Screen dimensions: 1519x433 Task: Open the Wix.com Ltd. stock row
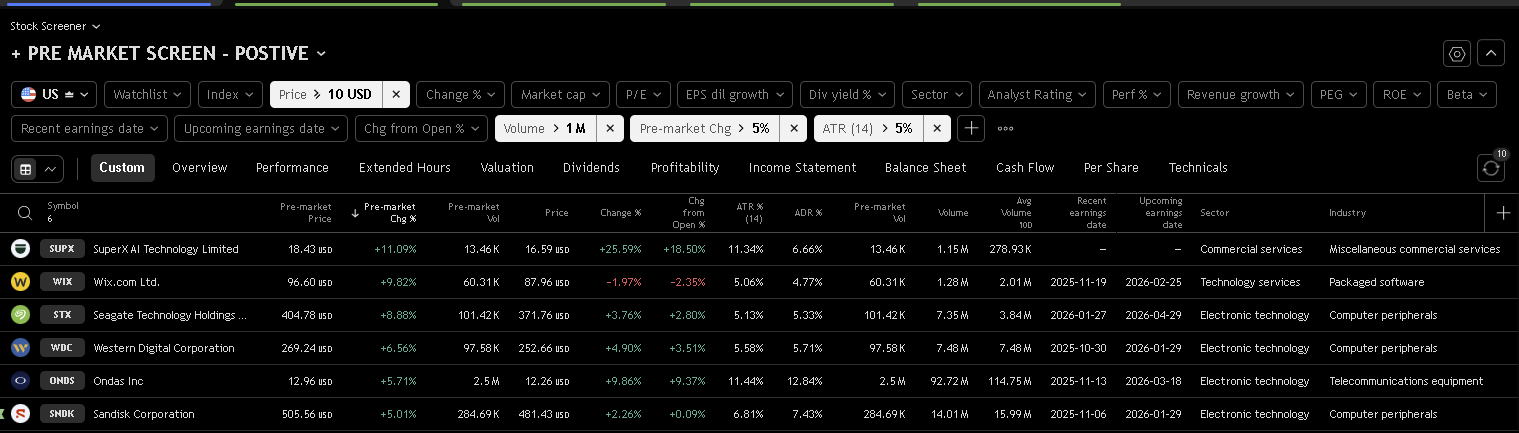[126, 282]
